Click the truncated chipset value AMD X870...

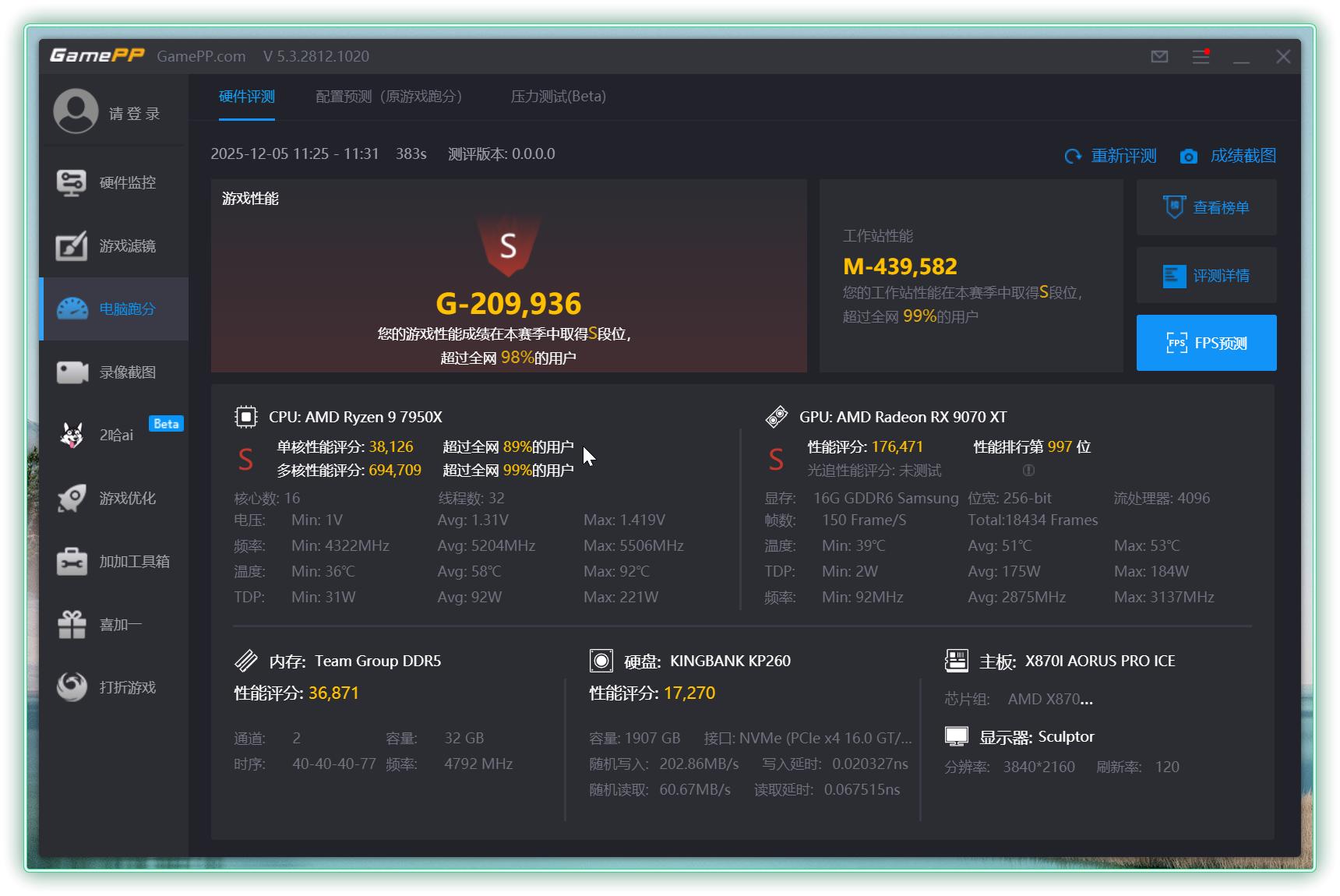(x=1050, y=699)
